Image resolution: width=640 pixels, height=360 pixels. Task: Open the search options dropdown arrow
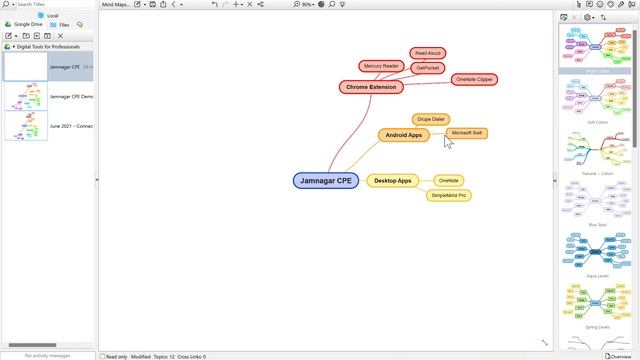13,4
